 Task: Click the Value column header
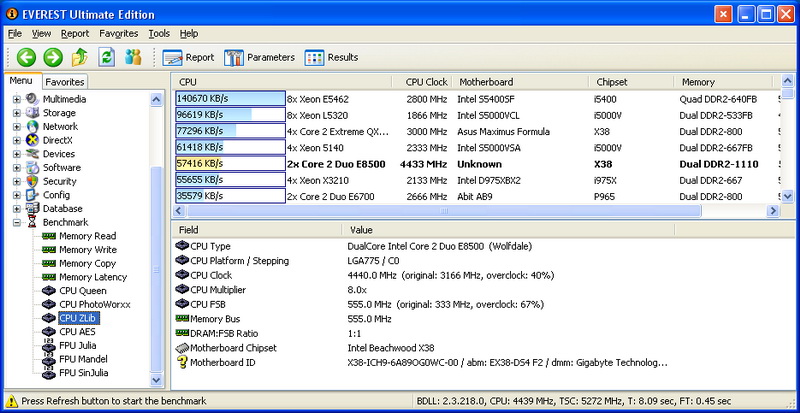[508, 230]
